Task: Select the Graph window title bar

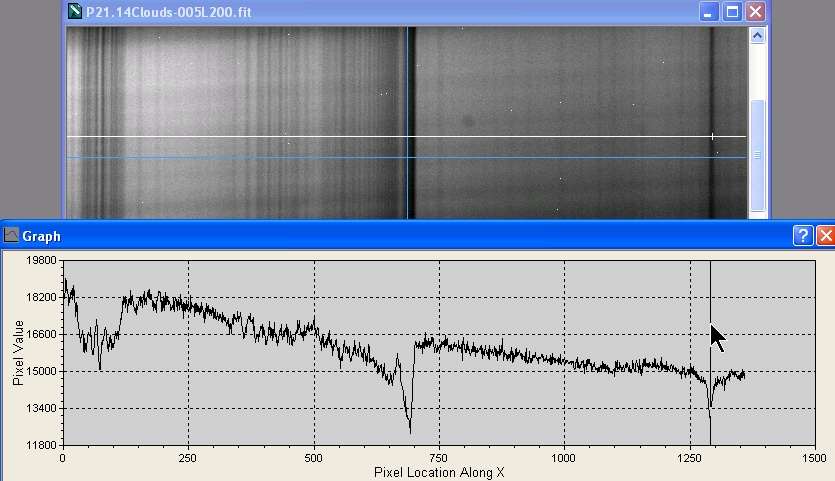Action: coord(400,236)
